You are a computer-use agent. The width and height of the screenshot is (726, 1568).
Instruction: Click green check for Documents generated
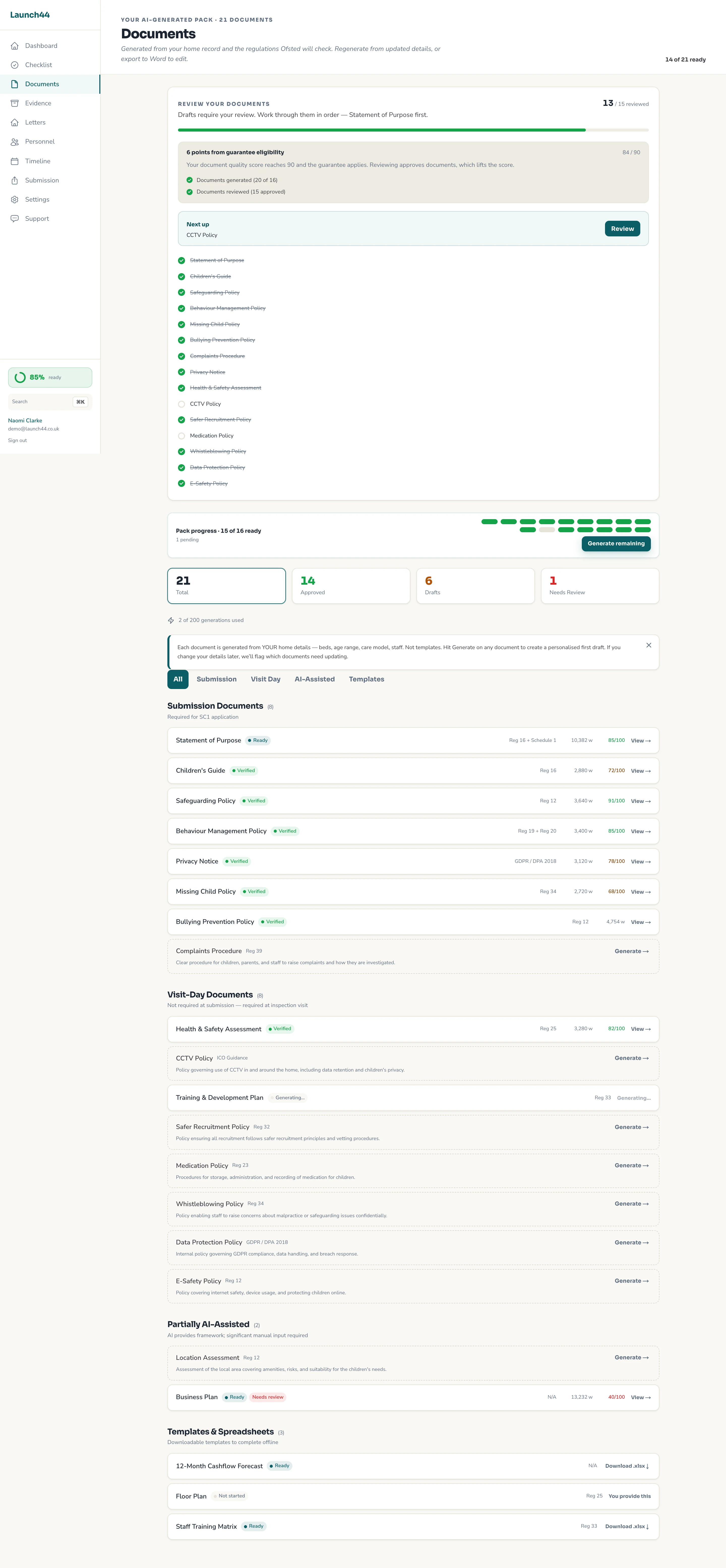point(189,180)
